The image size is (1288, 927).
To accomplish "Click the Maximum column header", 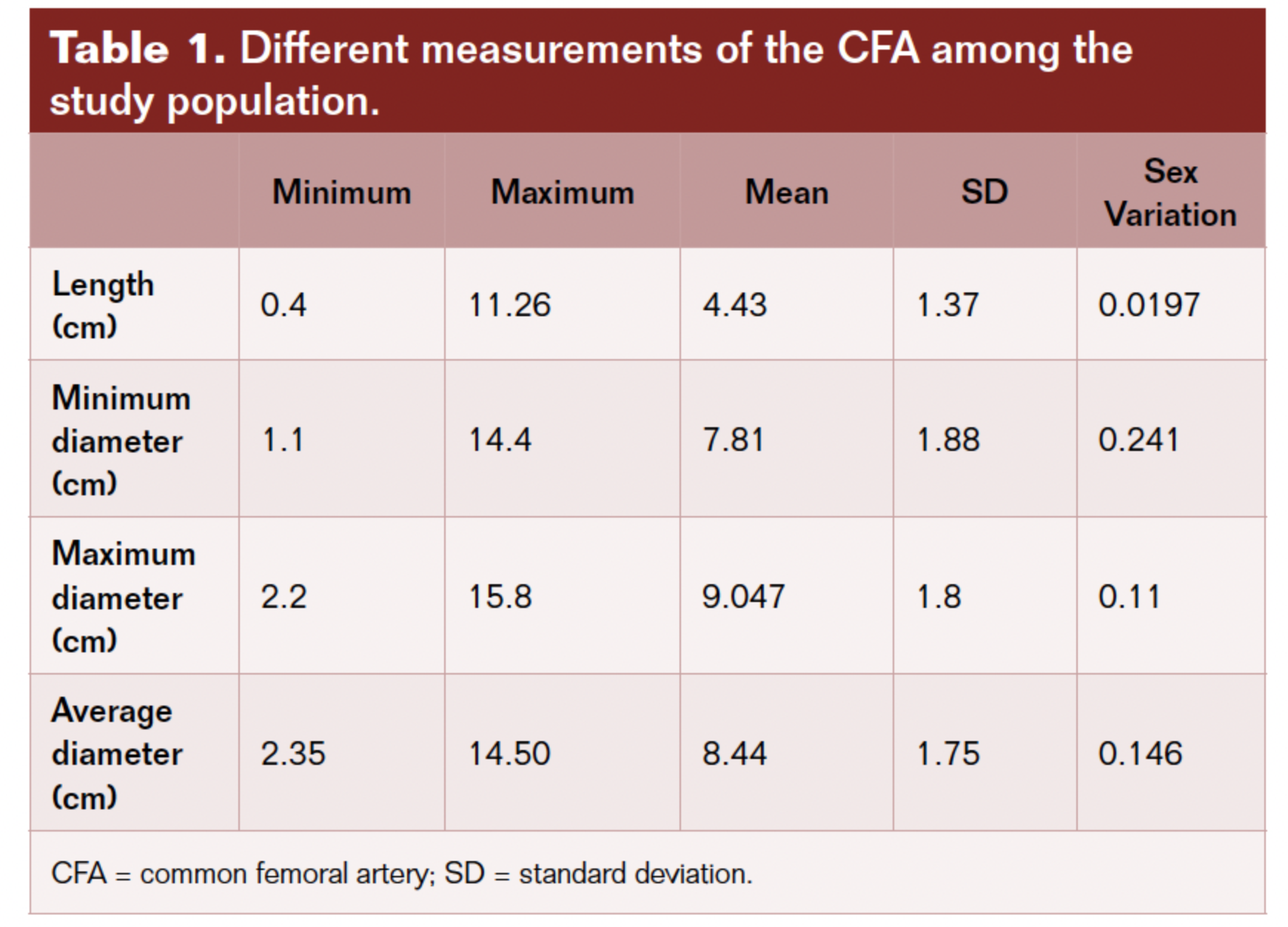I will (563, 193).
